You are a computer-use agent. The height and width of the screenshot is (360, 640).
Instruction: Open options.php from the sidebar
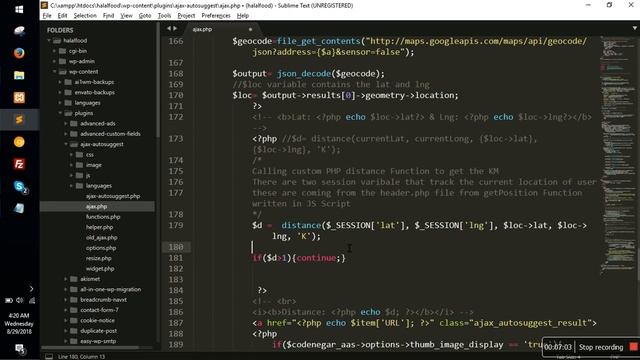101,248
